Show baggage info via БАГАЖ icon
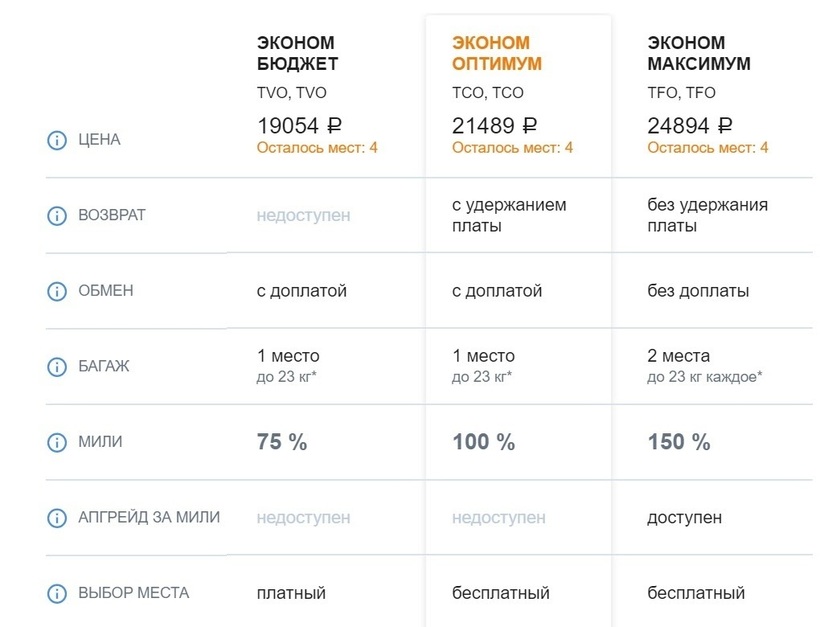Image resolution: width=820 pixels, height=627 pixels. coord(57,366)
